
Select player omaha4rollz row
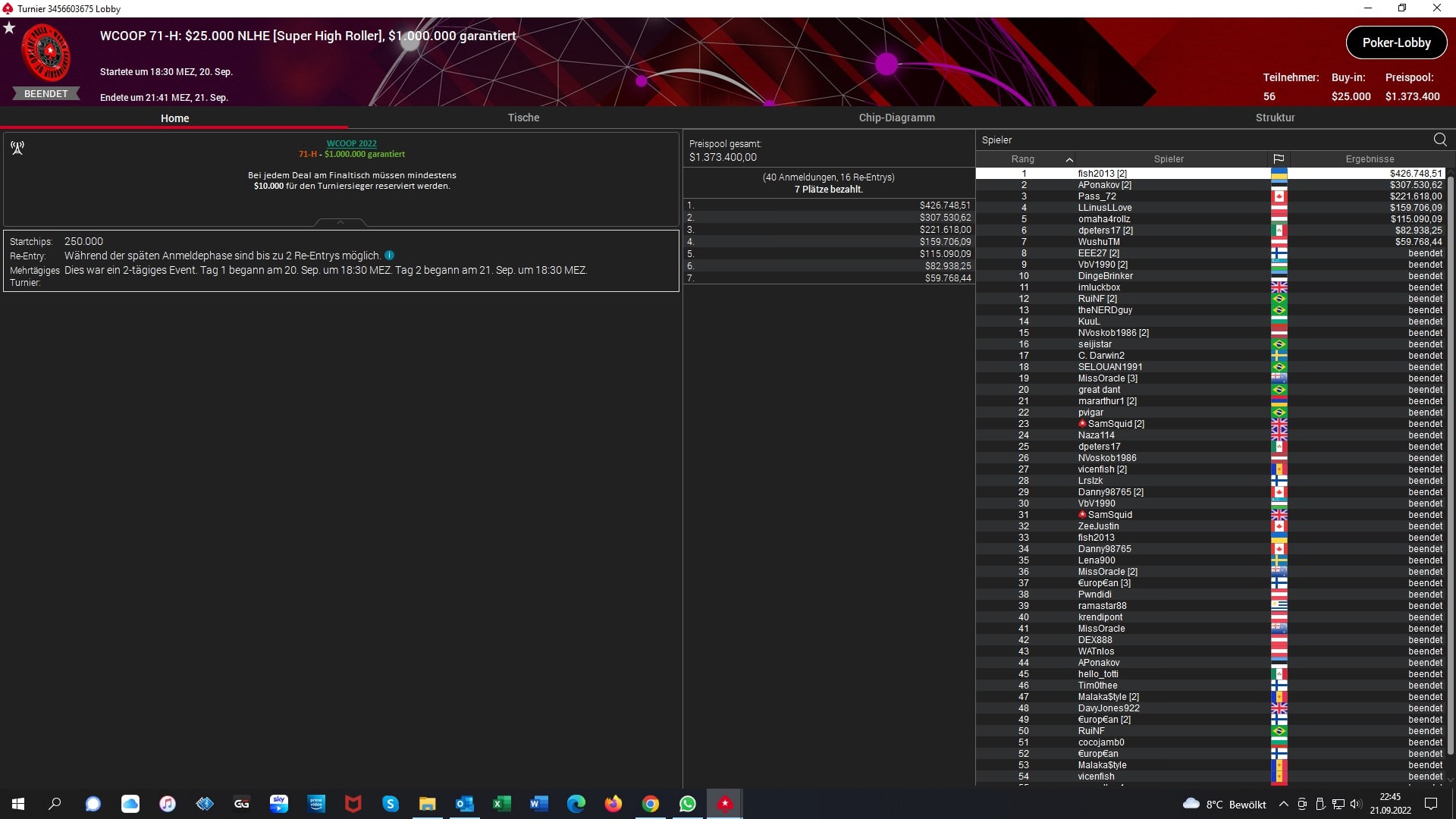[x=1210, y=219]
